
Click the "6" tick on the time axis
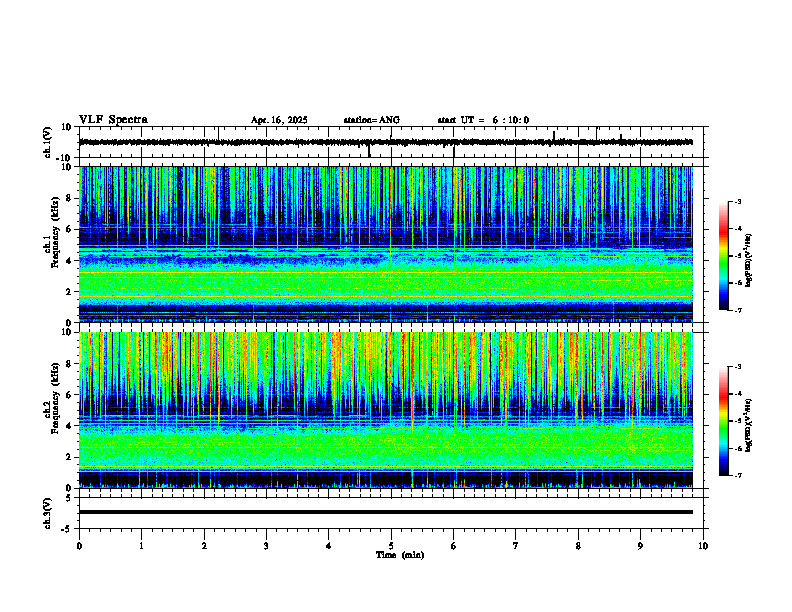pyautogui.click(x=454, y=546)
